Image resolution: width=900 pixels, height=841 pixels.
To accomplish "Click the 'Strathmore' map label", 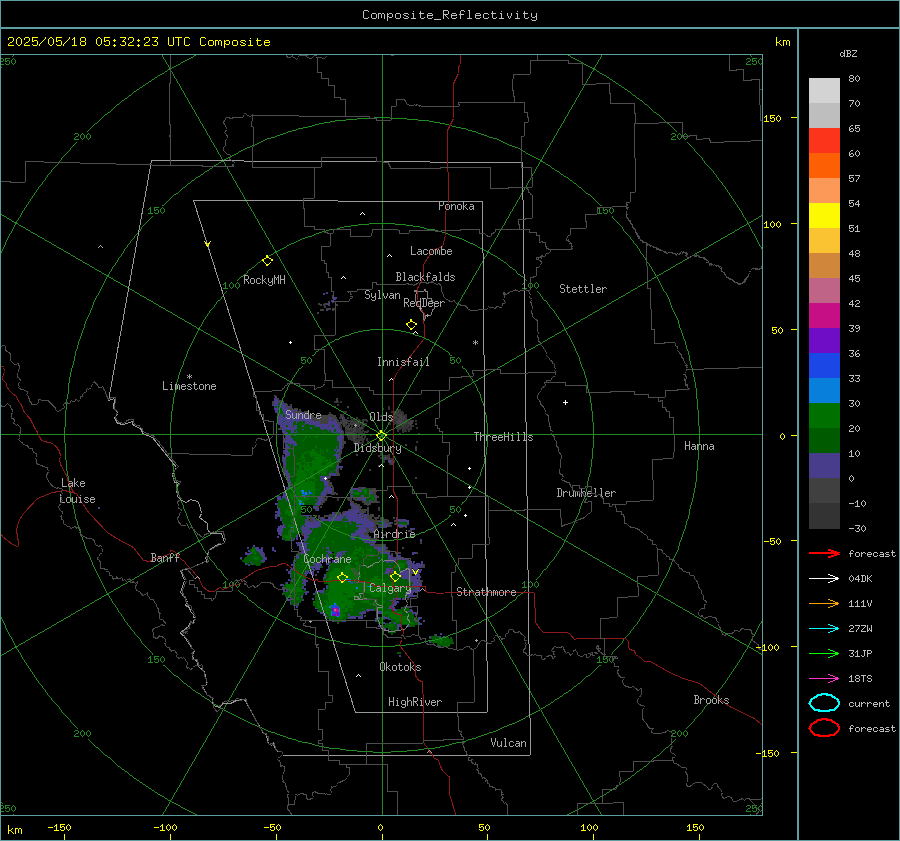I will click(486, 592).
